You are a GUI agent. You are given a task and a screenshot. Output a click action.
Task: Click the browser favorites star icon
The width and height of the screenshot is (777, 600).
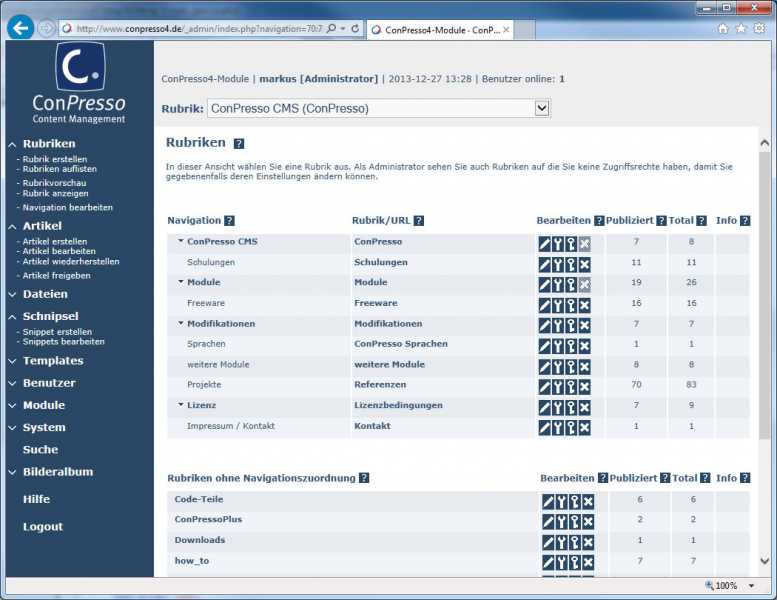741,29
